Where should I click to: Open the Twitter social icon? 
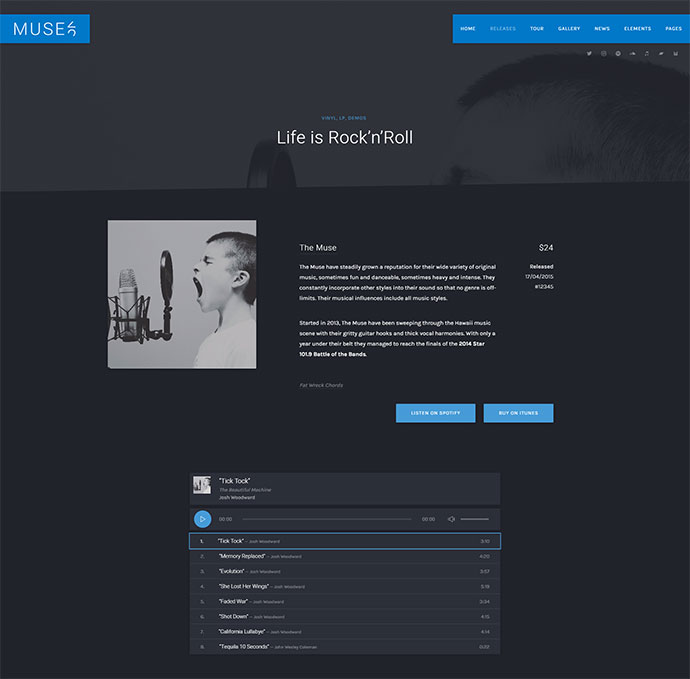coord(589,53)
